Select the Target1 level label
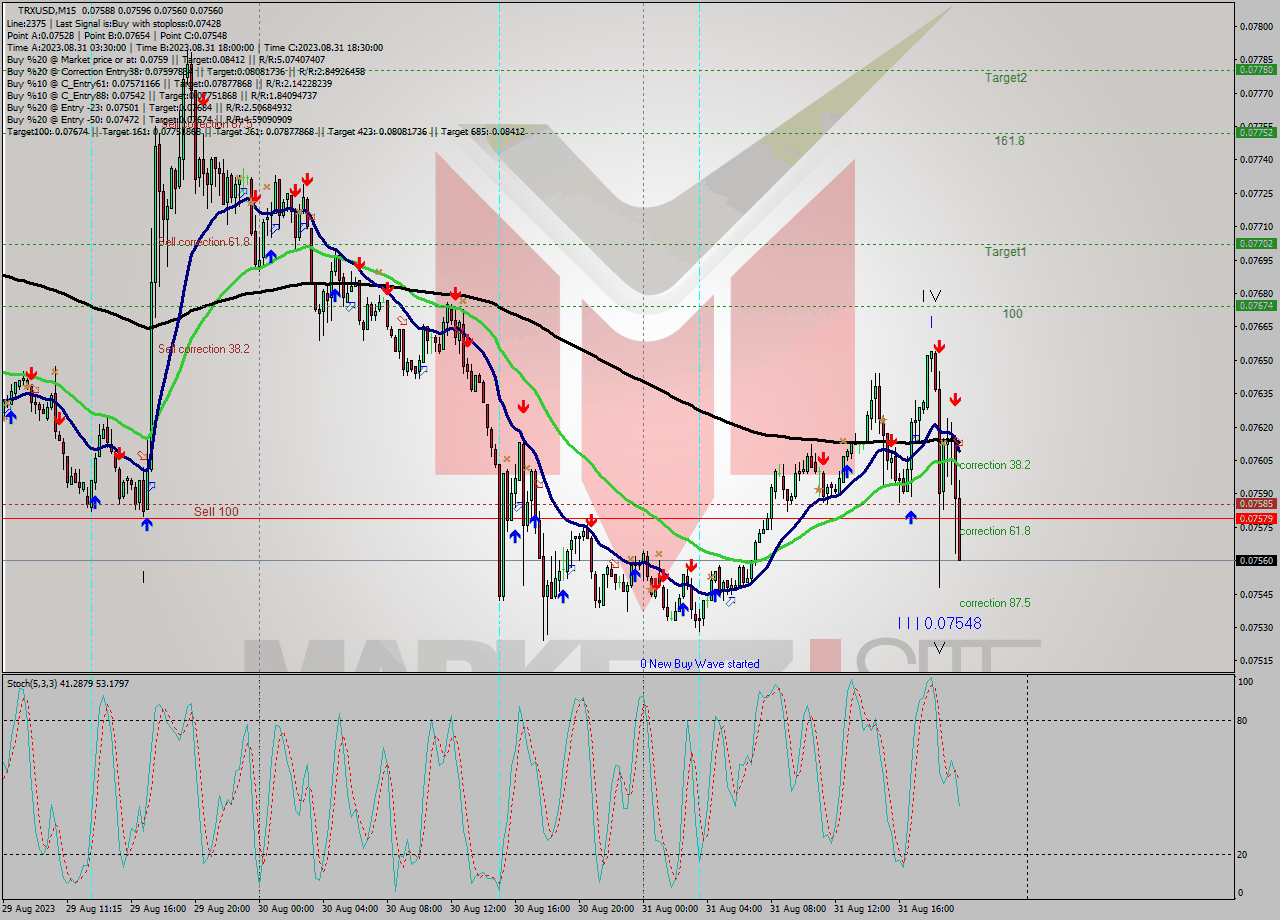Screen dimensions: 1280x920 (1005, 252)
